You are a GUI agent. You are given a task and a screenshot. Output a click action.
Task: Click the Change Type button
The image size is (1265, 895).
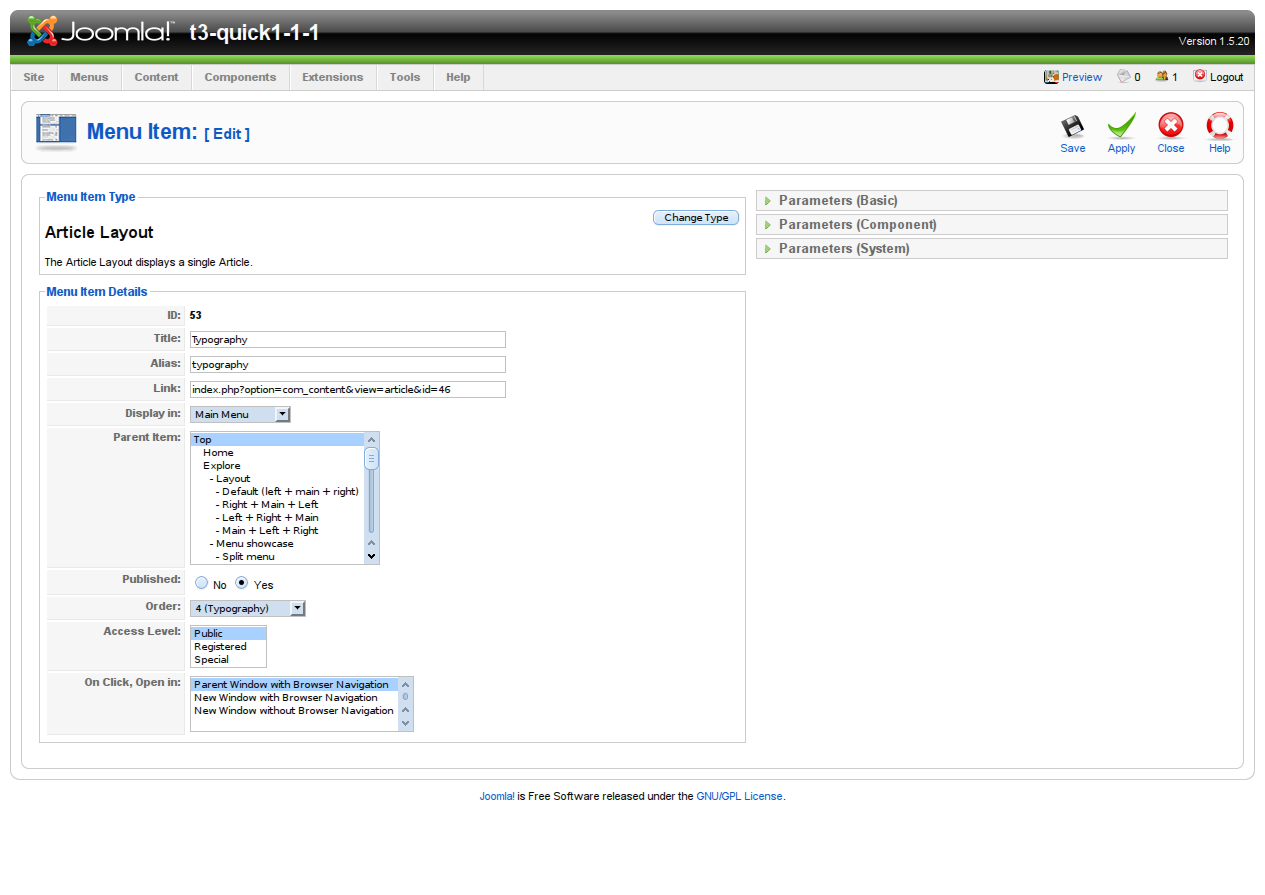point(696,218)
